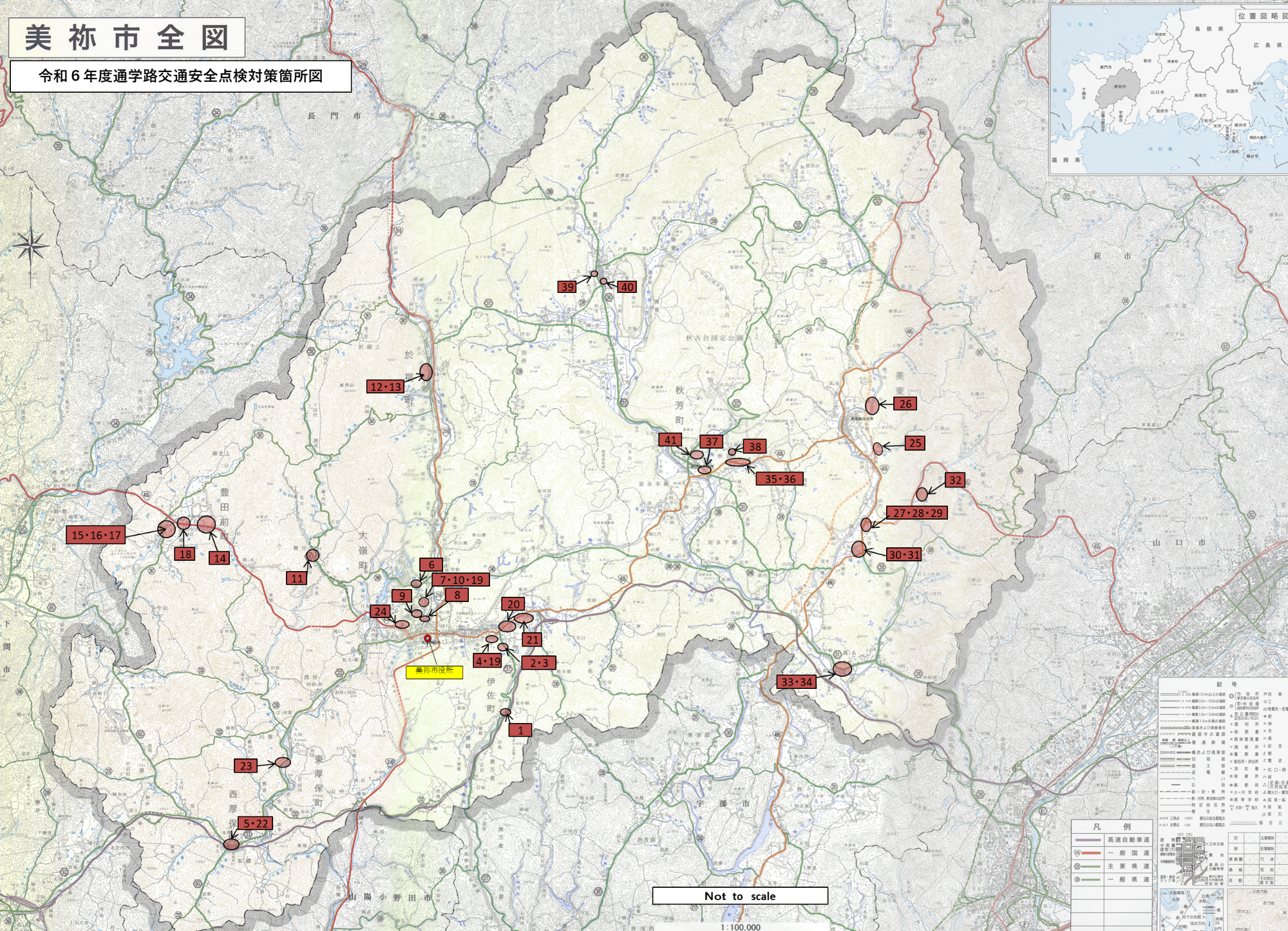Click the ellipse marker above label 1
The height and width of the screenshot is (931, 1288).
point(506,712)
